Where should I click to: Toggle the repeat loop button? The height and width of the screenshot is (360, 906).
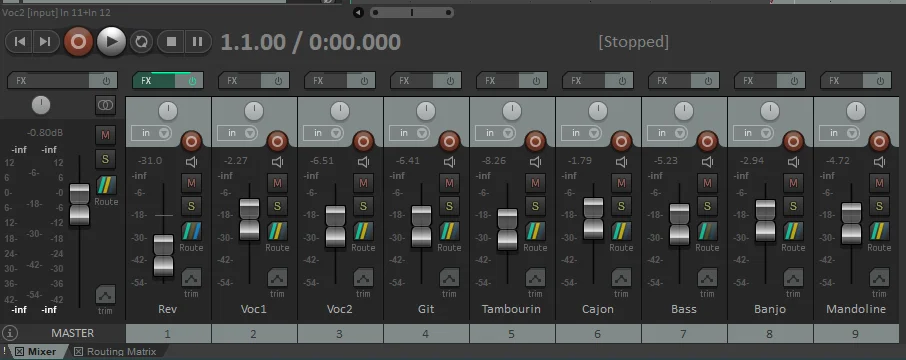click(142, 42)
